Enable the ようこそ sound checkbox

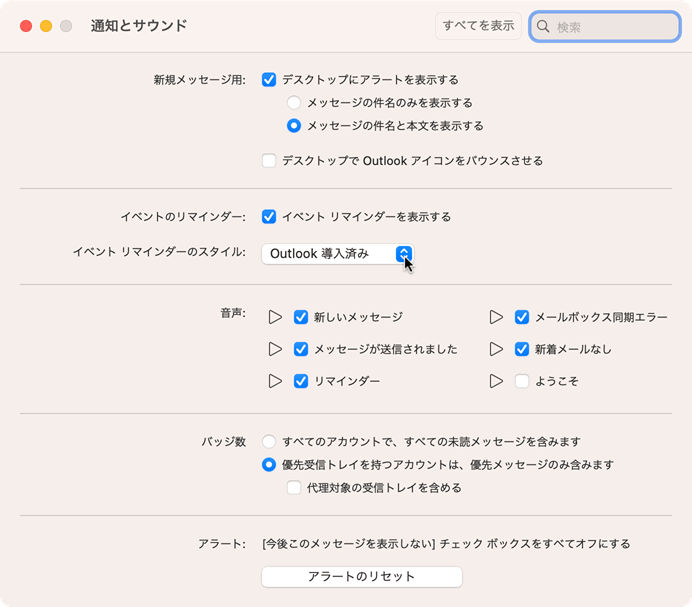coord(521,381)
